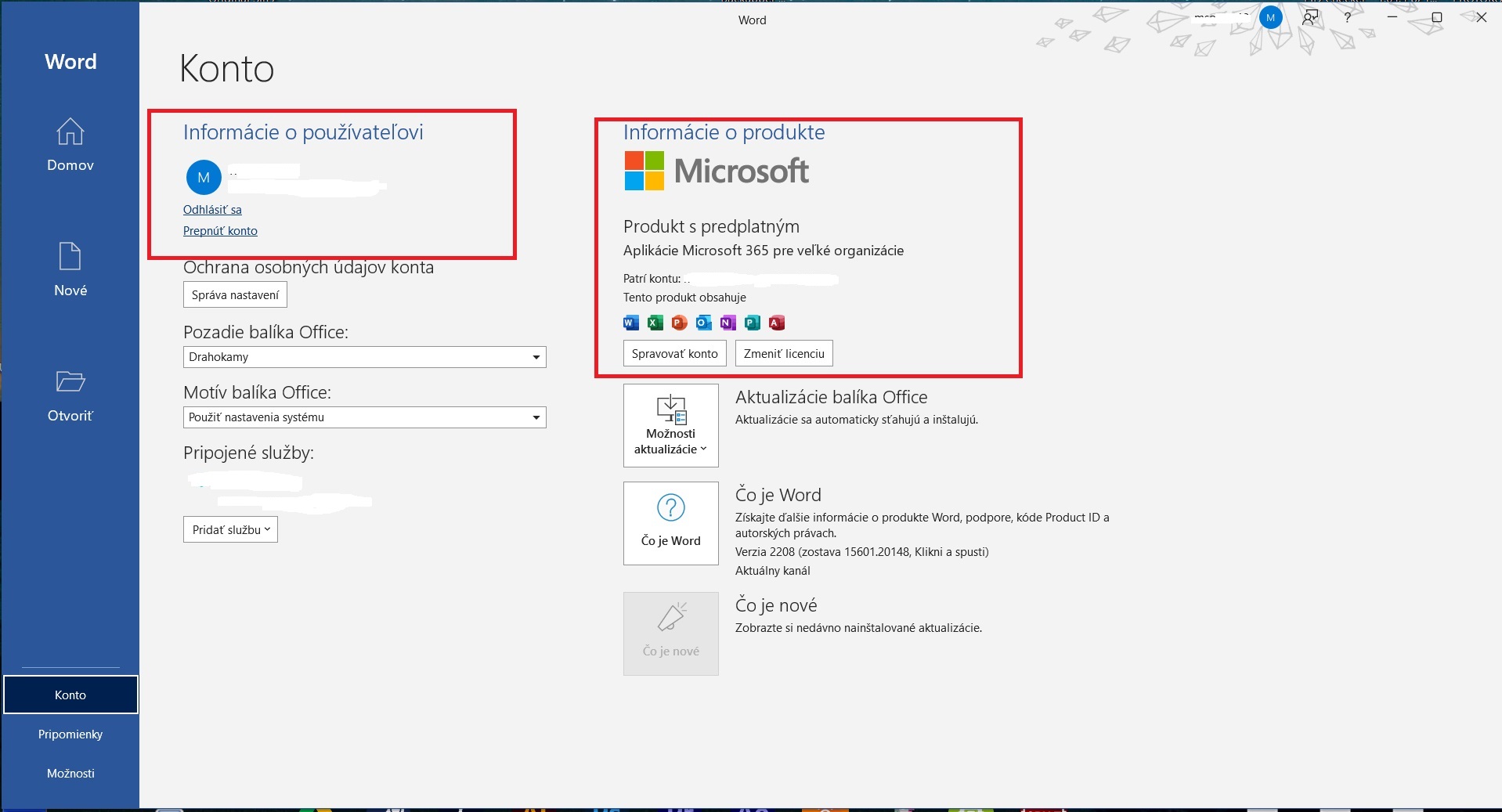Open Pripomienky in the sidebar
The height and width of the screenshot is (812, 1502).
click(70, 734)
